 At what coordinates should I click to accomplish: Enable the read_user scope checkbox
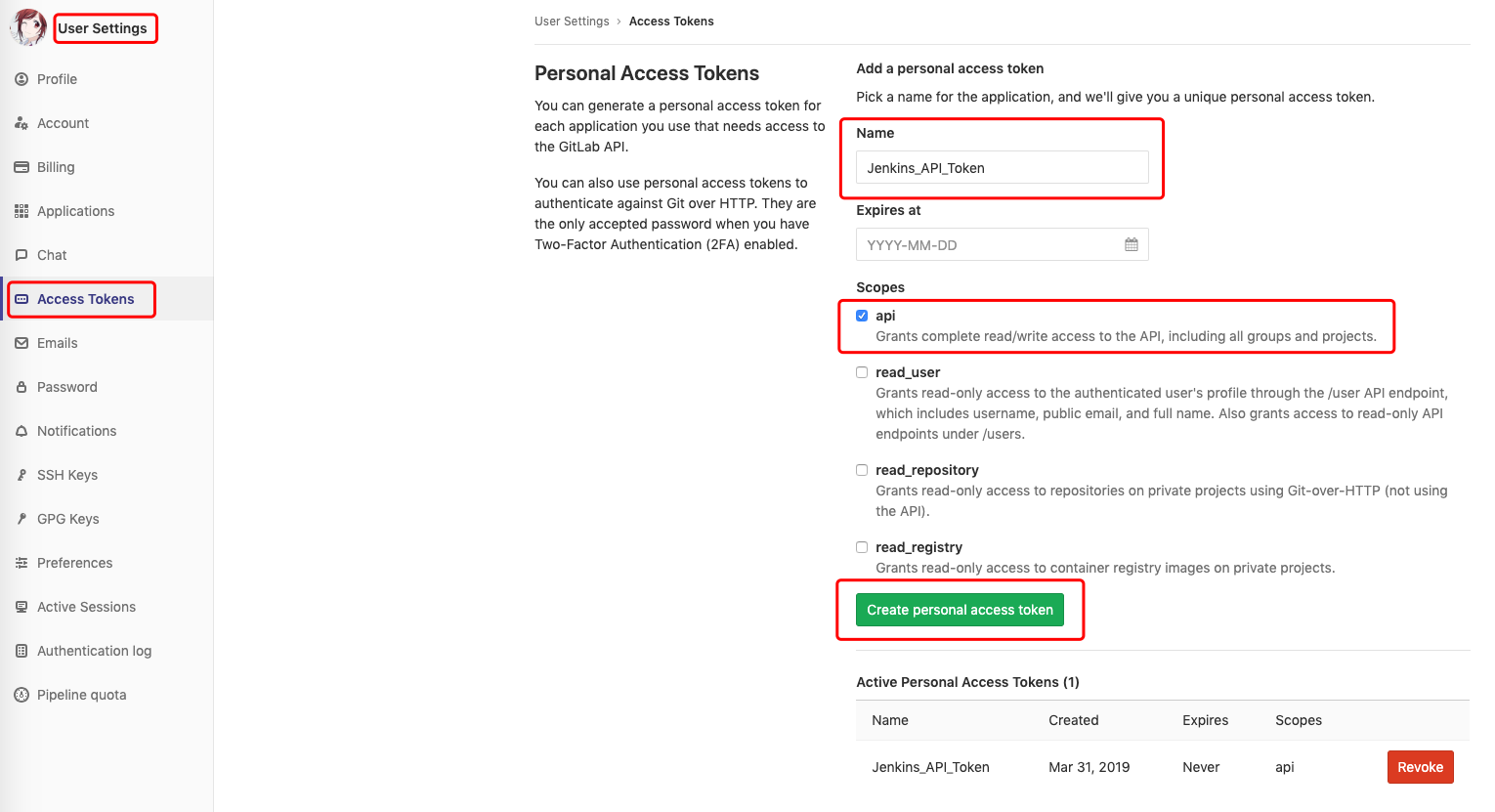[862, 372]
